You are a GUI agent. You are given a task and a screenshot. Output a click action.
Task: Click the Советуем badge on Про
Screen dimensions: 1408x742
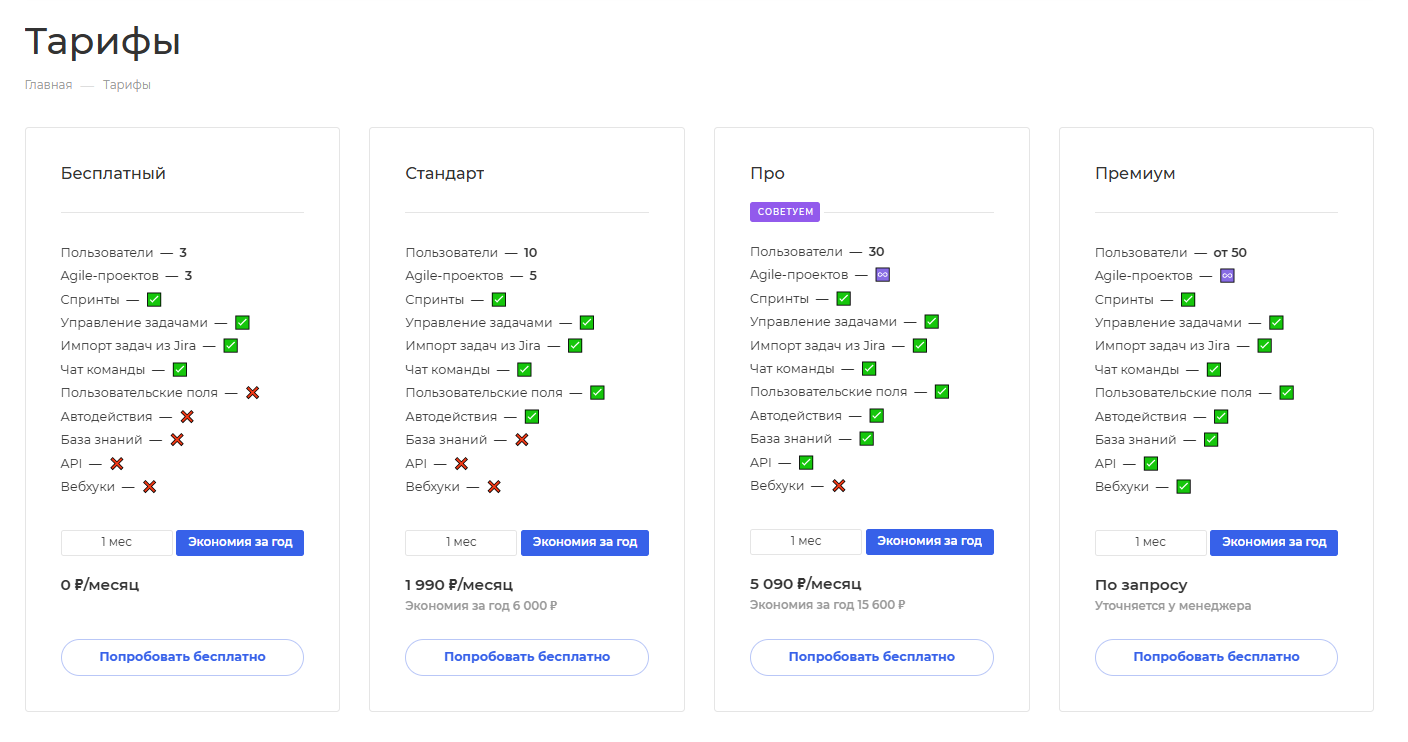click(x=785, y=212)
